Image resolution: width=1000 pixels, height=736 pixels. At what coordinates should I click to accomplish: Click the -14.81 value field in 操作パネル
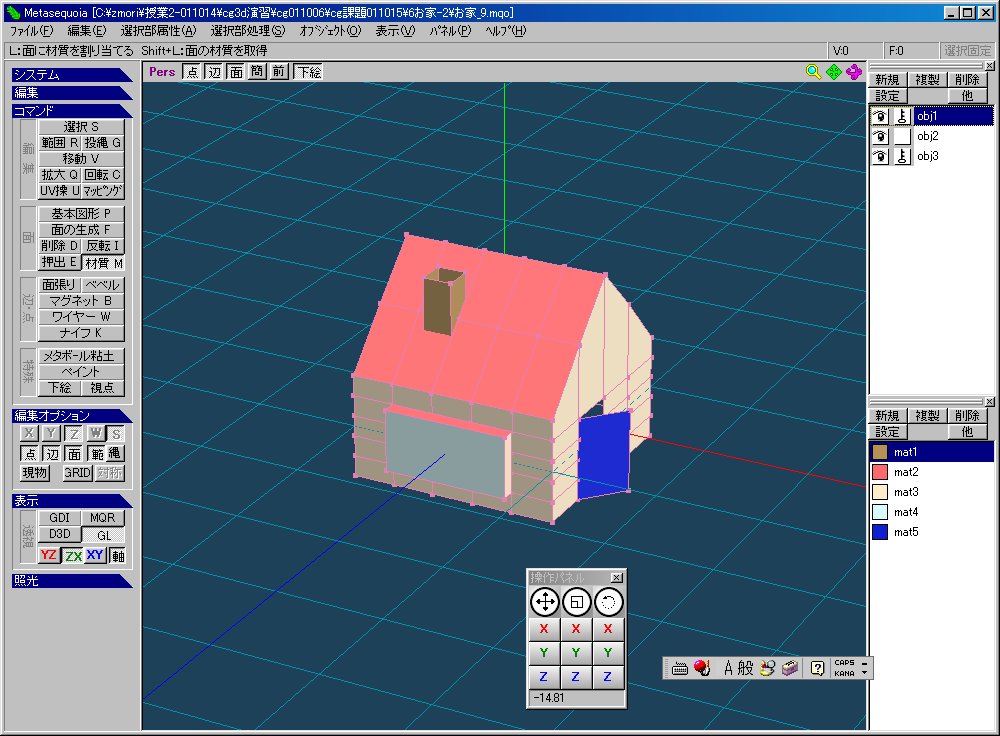[x=576, y=698]
